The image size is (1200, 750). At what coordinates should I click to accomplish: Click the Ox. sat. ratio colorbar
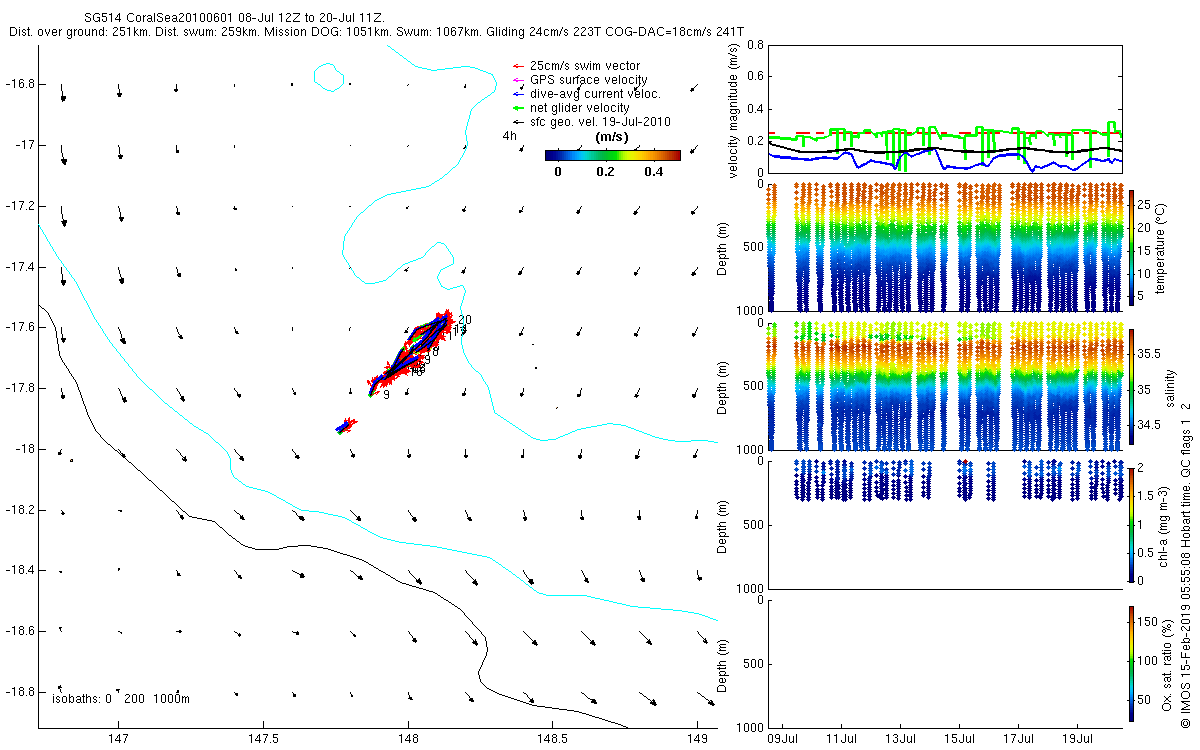coord(1131,663)
